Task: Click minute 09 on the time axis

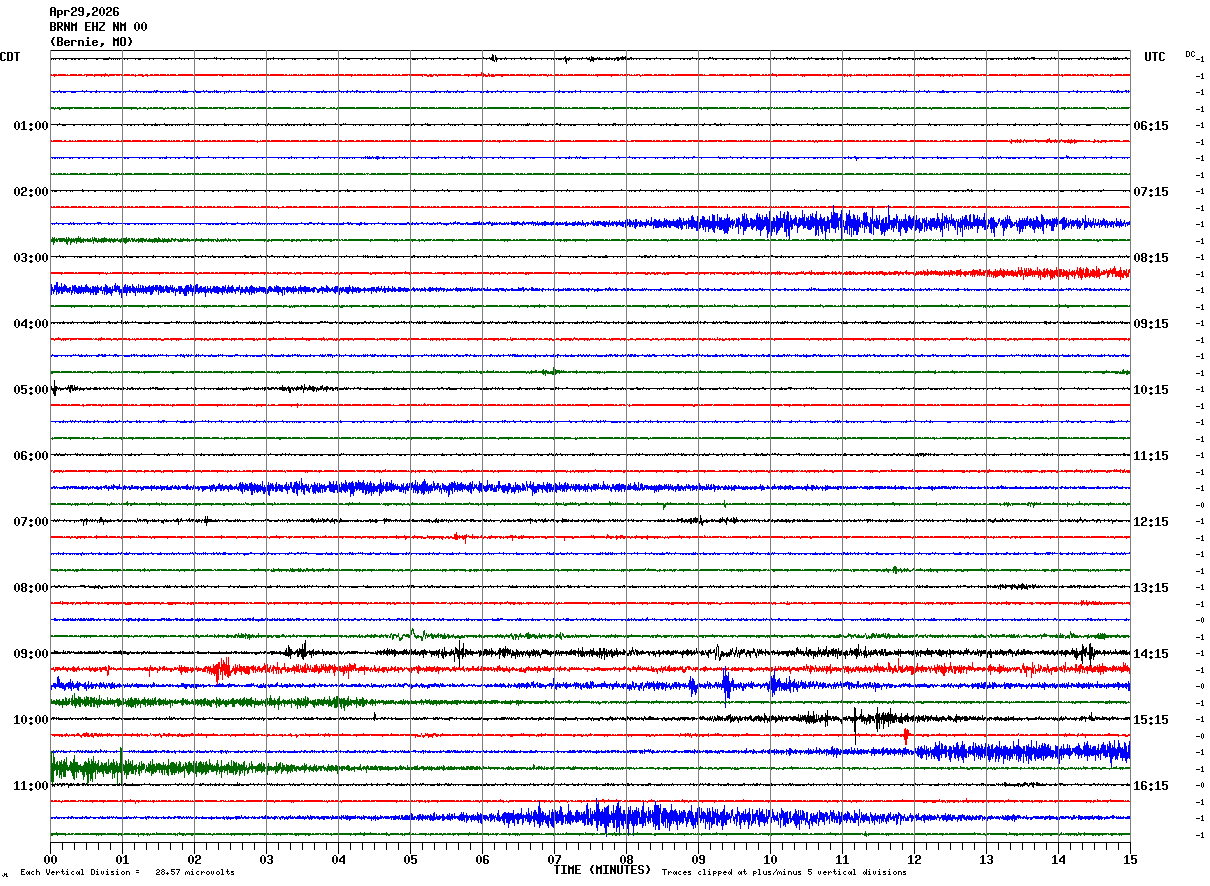Action: click(698, 859)
